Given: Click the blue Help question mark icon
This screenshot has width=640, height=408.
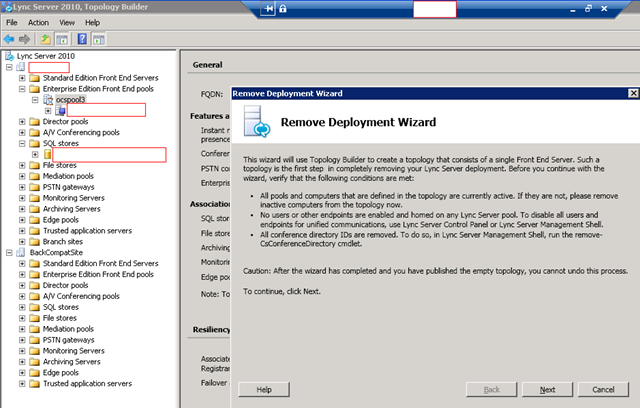Looking at the screenshot, I should tap(82, 39).
